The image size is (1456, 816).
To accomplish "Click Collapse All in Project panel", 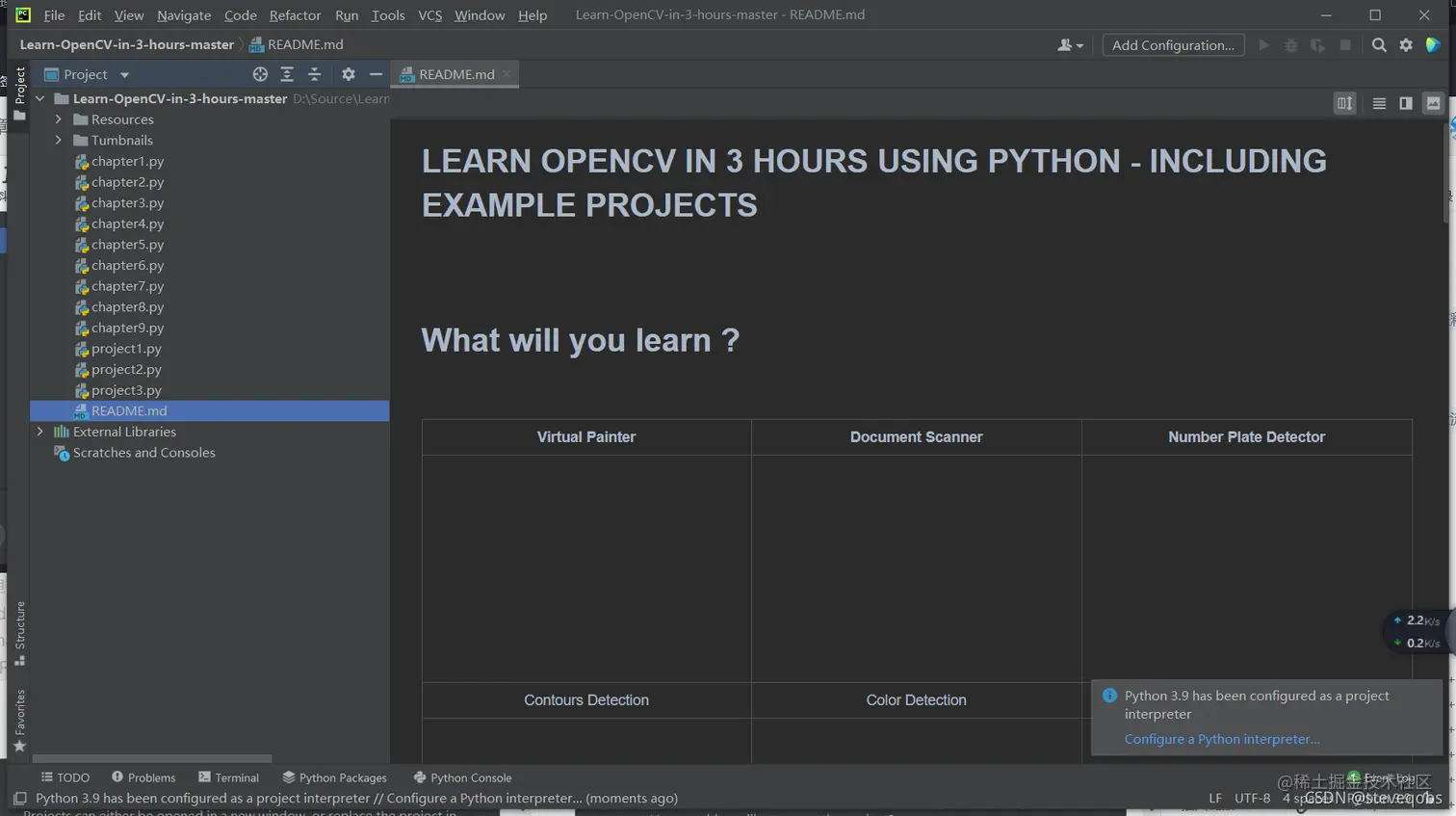I will coord(314,74).
